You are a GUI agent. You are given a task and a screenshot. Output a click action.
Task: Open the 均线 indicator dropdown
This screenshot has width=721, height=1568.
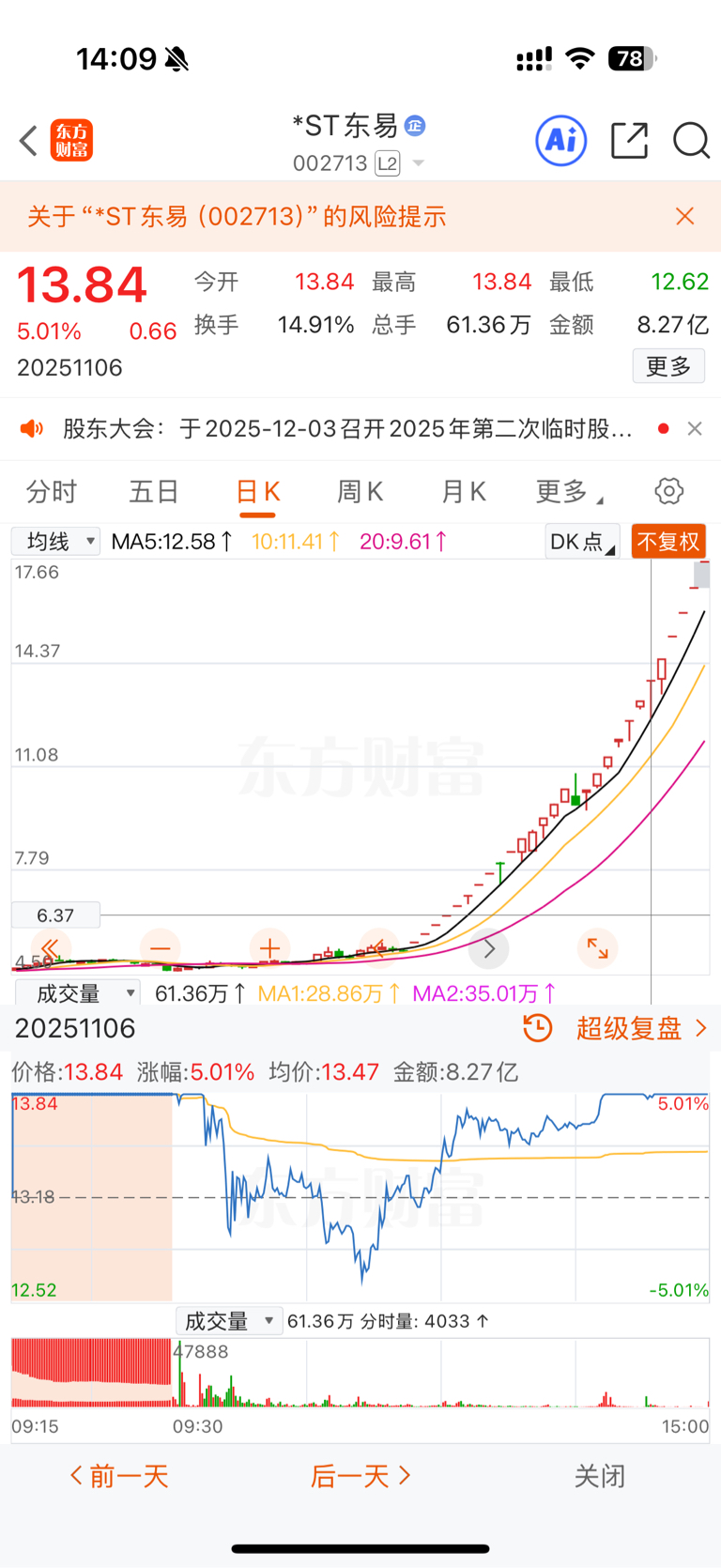coord(55,542)
